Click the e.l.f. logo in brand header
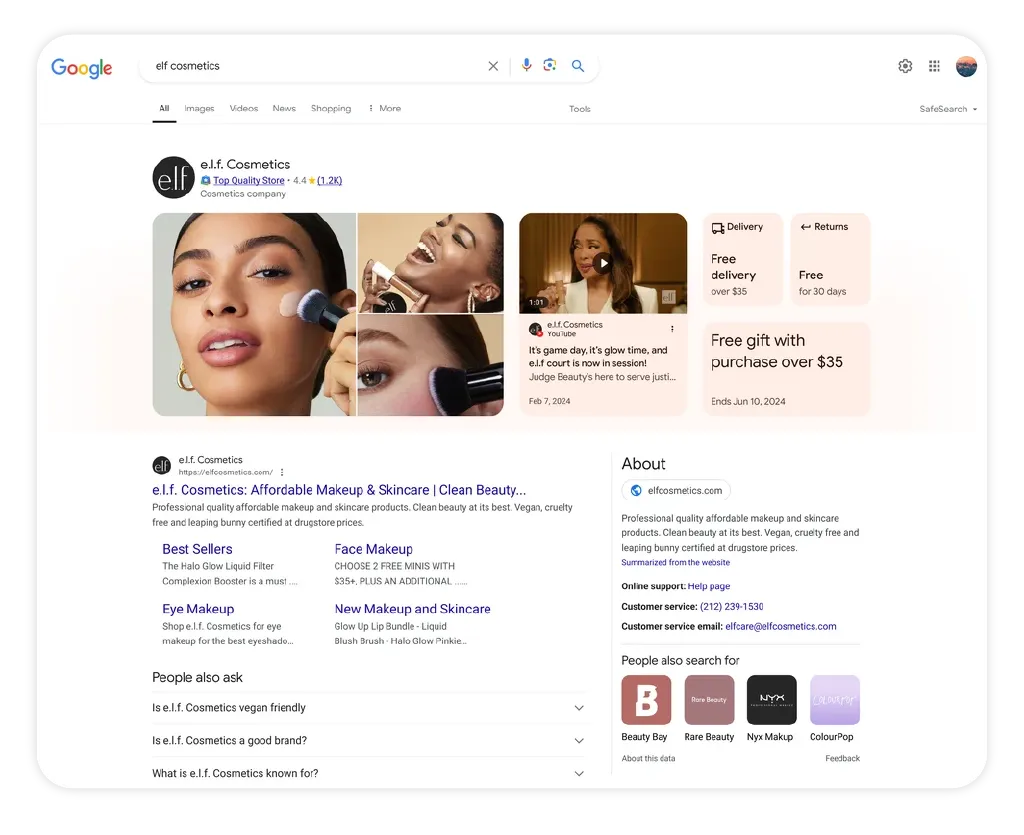1024x835 pixels. pyautogui.click(x=174, y=177)
